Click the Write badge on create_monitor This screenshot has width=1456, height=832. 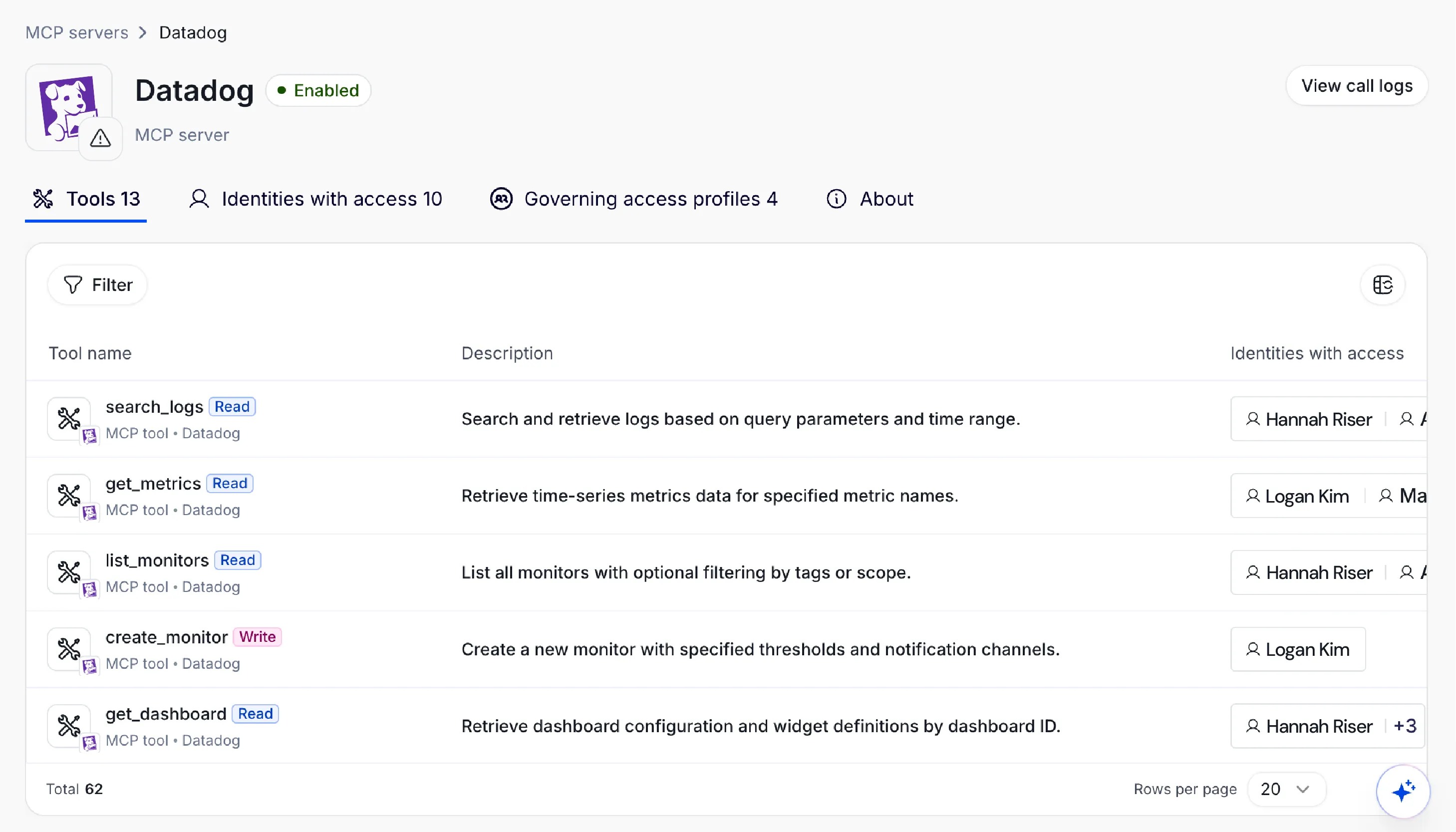pyautogui.click(x=257, y=636)
